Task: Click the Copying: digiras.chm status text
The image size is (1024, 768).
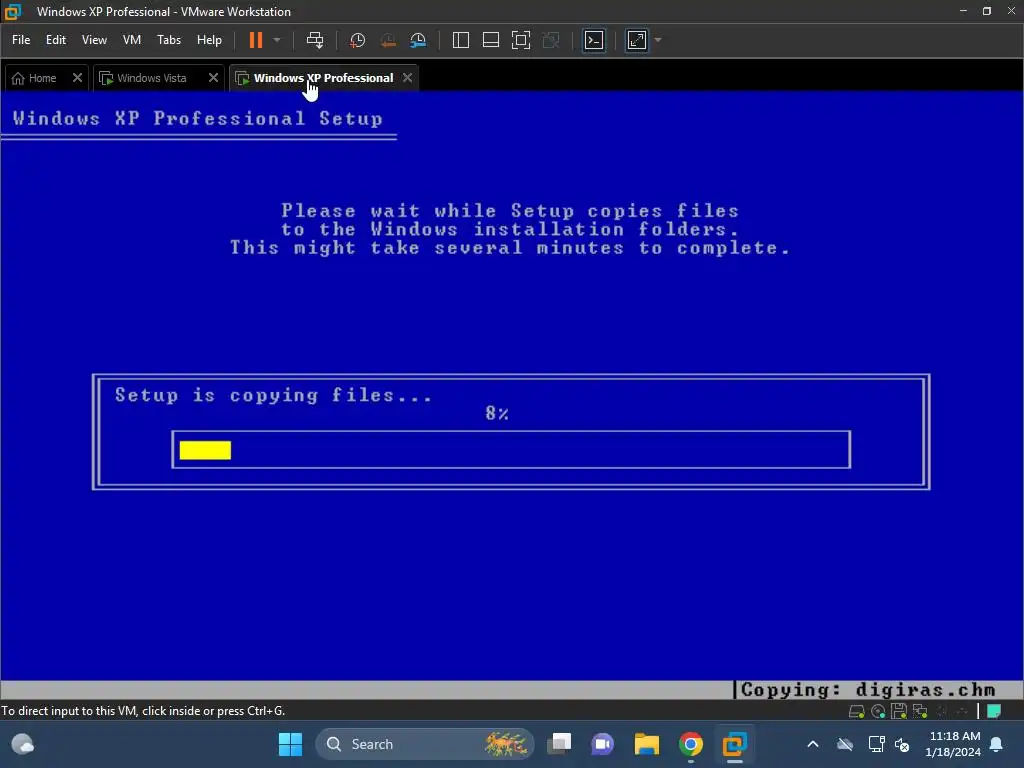Action: pos(868,690)
